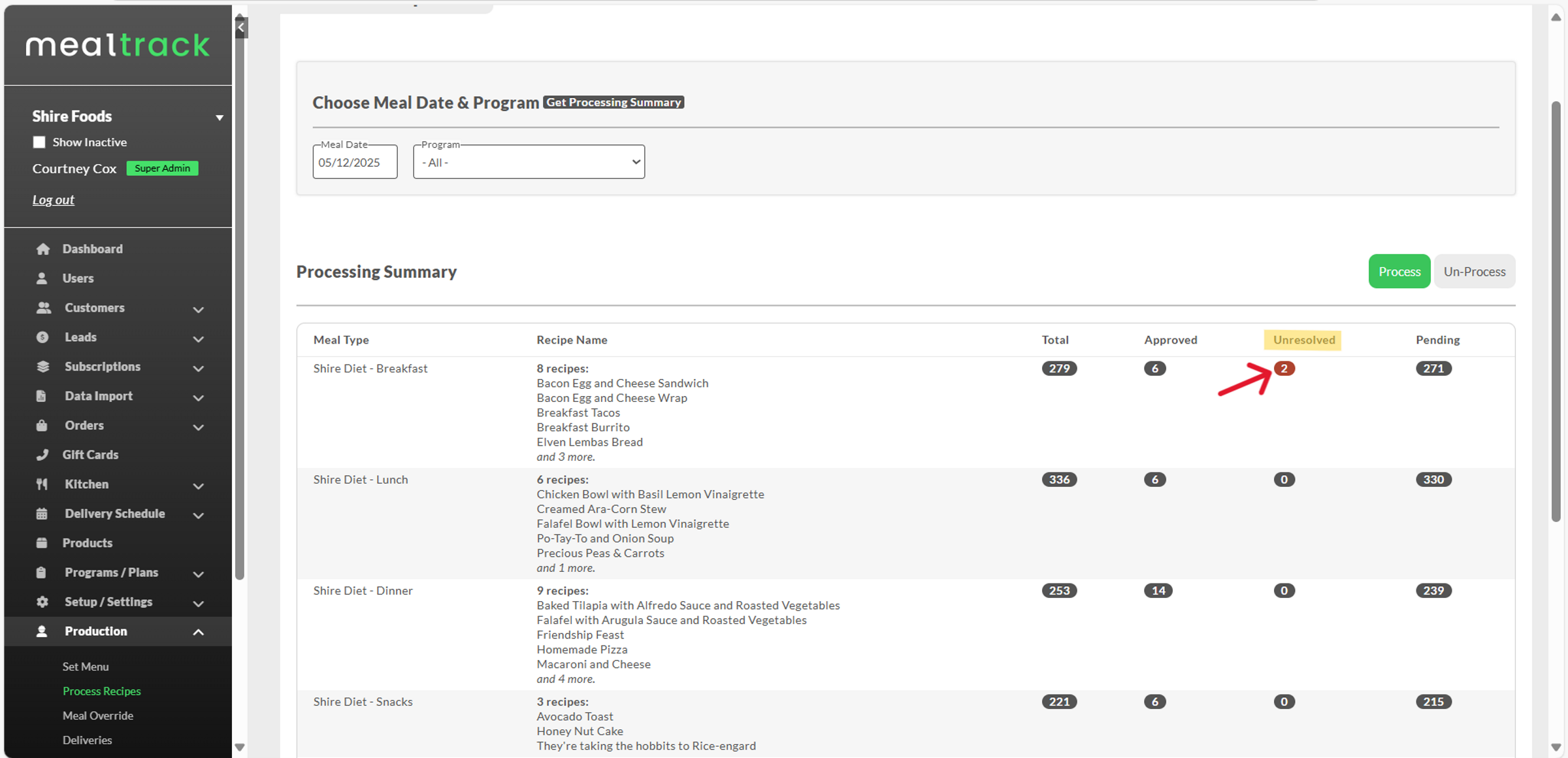This screenshot has height=758, width=1568.
Task: Click the Kitchen utensils icon
Action: click(x=42, y=484)
